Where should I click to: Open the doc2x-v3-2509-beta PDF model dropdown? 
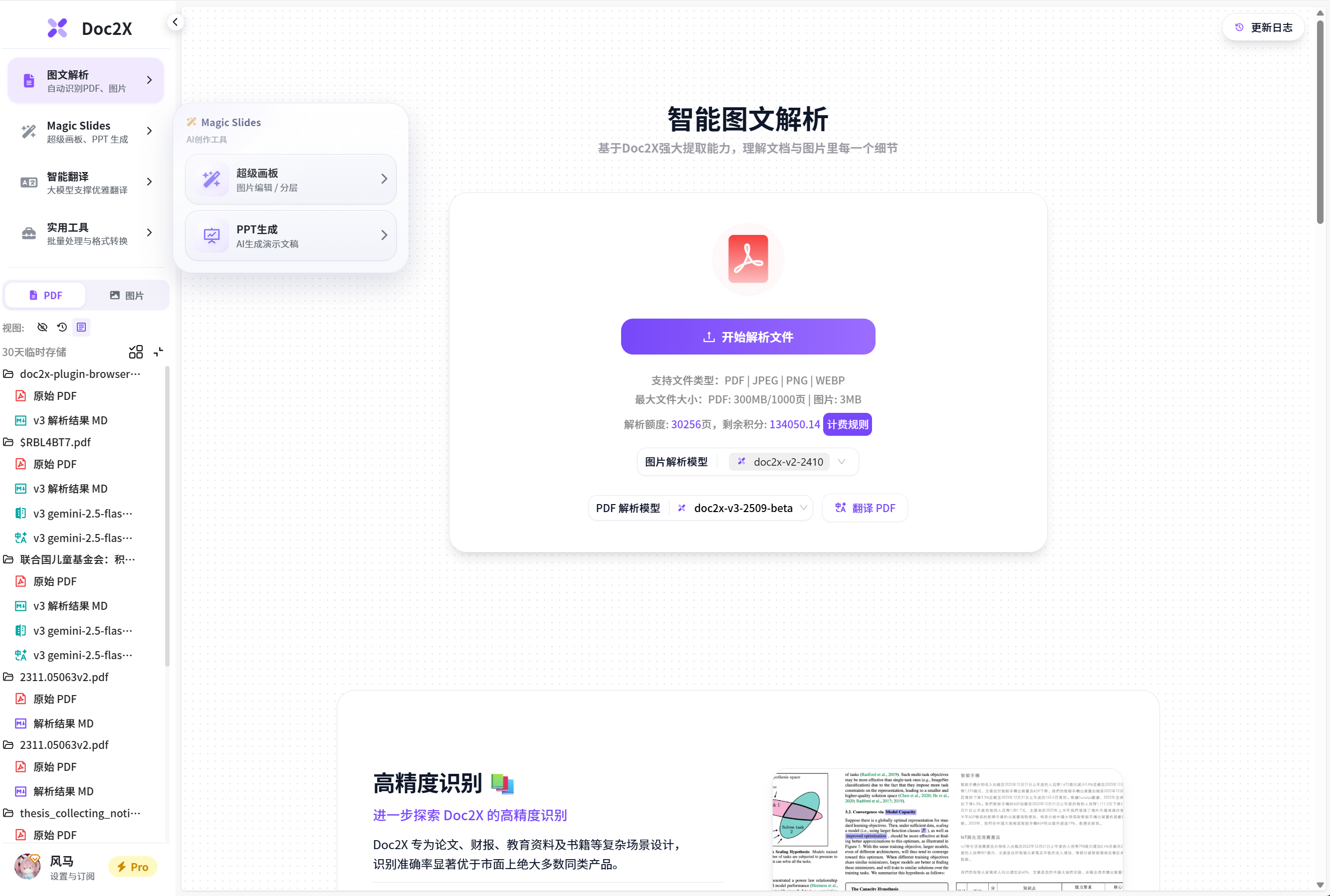click(740, 508)
